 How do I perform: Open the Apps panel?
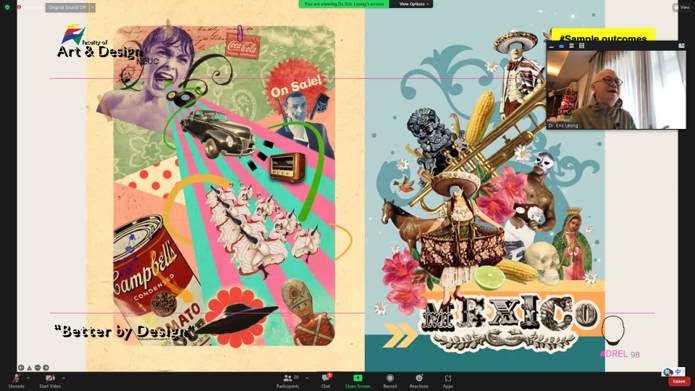[448, 380]
